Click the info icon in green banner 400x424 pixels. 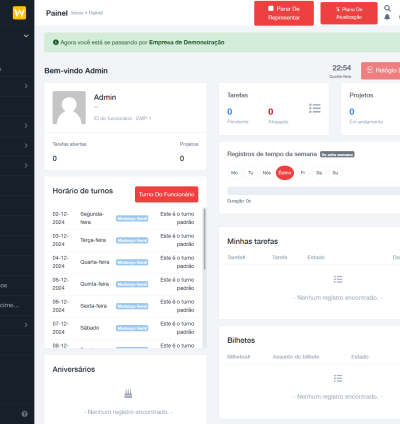coord(56,42)
